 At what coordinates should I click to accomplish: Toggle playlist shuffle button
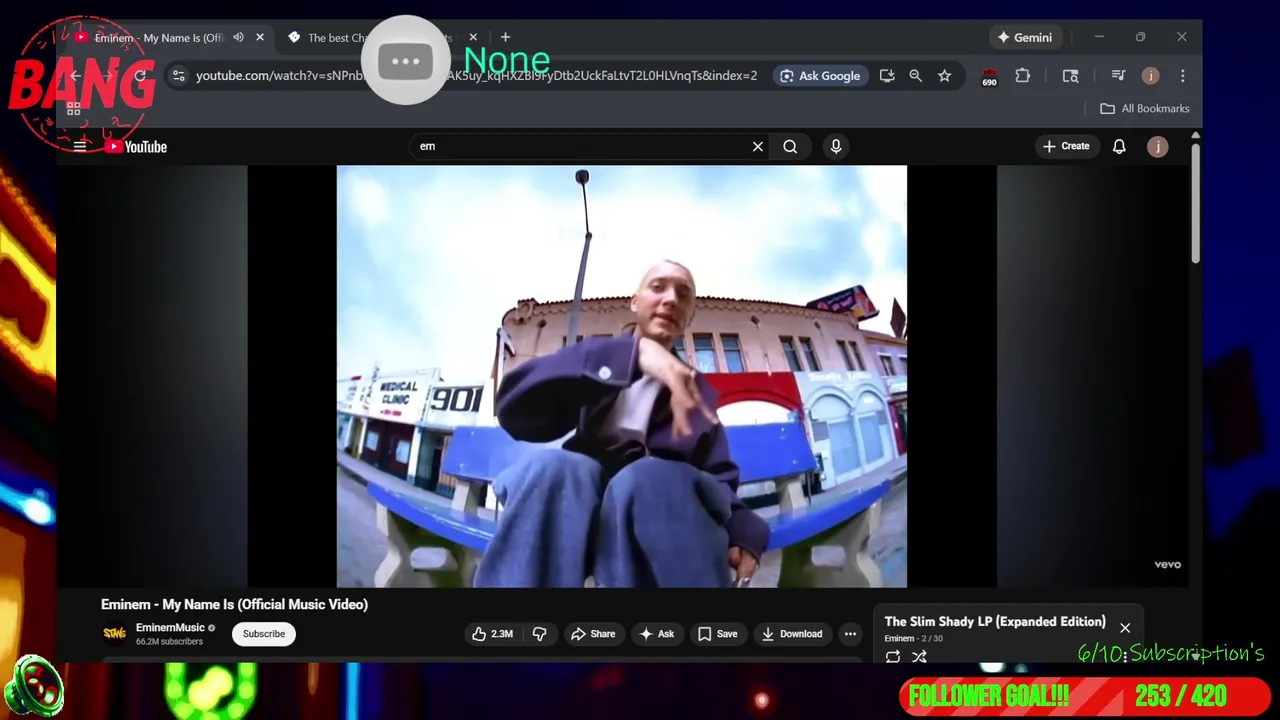(919, 657)
